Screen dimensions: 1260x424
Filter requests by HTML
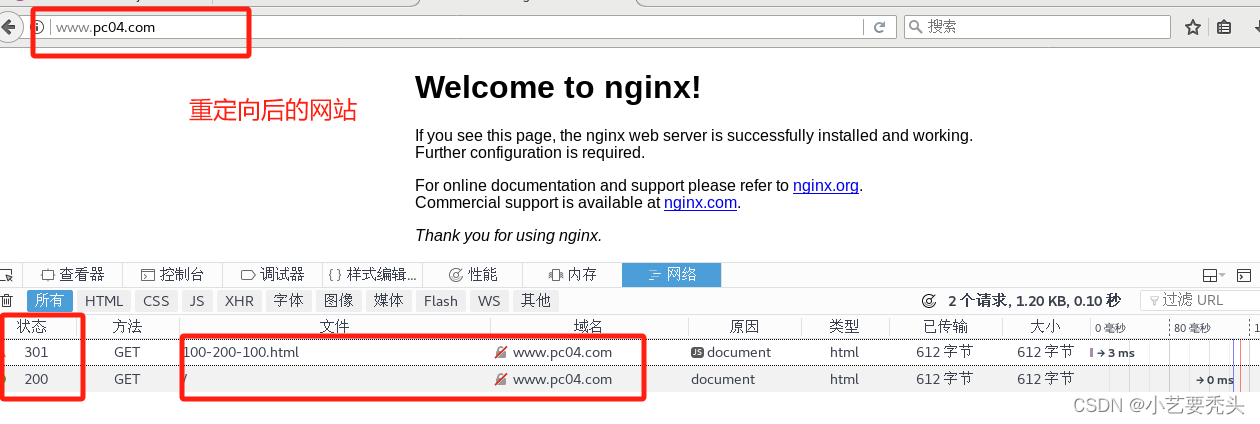coord(104,300)
